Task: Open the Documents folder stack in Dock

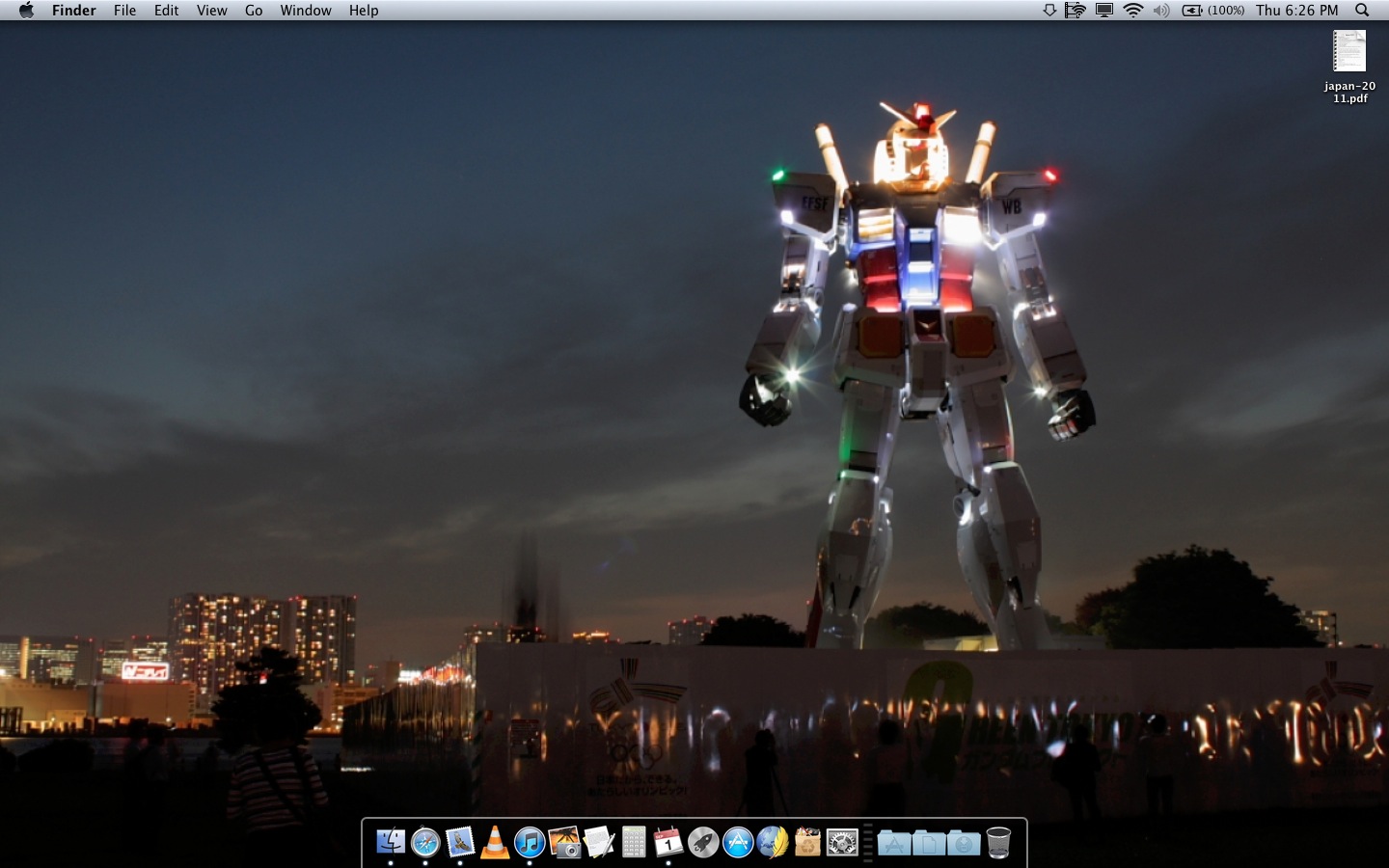Action: pyautogui.click(x=929, y=843)
